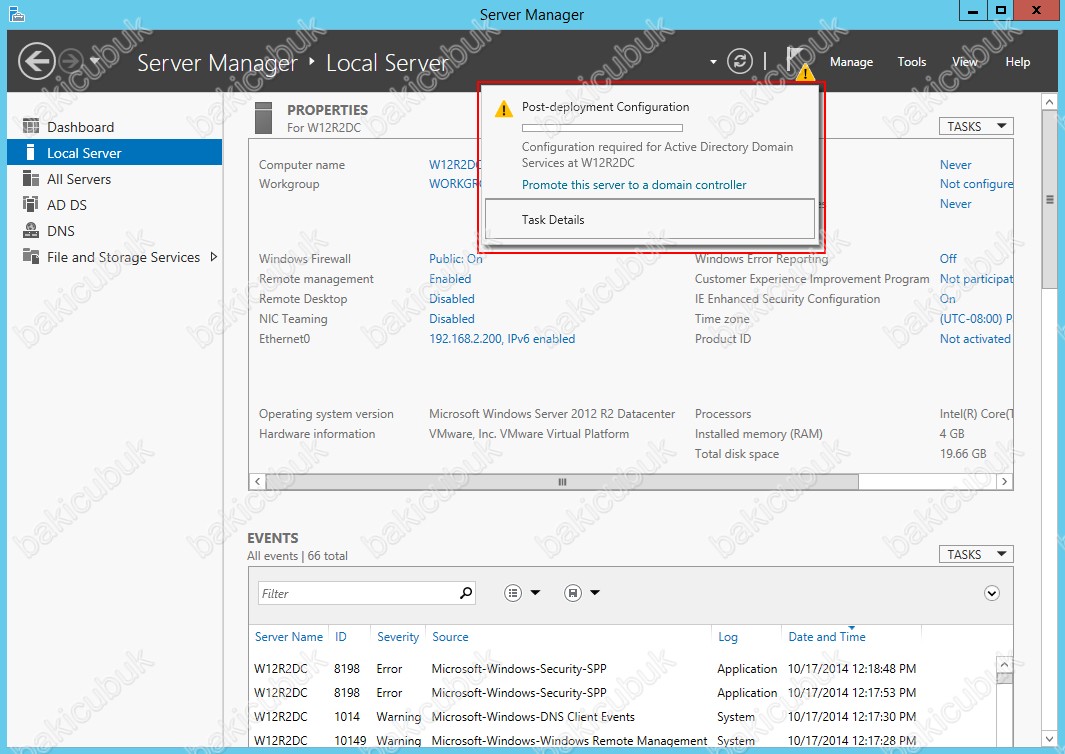Sort events by Source column header
This screenshot has height=754, width=1065.
click(x=450, y=636)
